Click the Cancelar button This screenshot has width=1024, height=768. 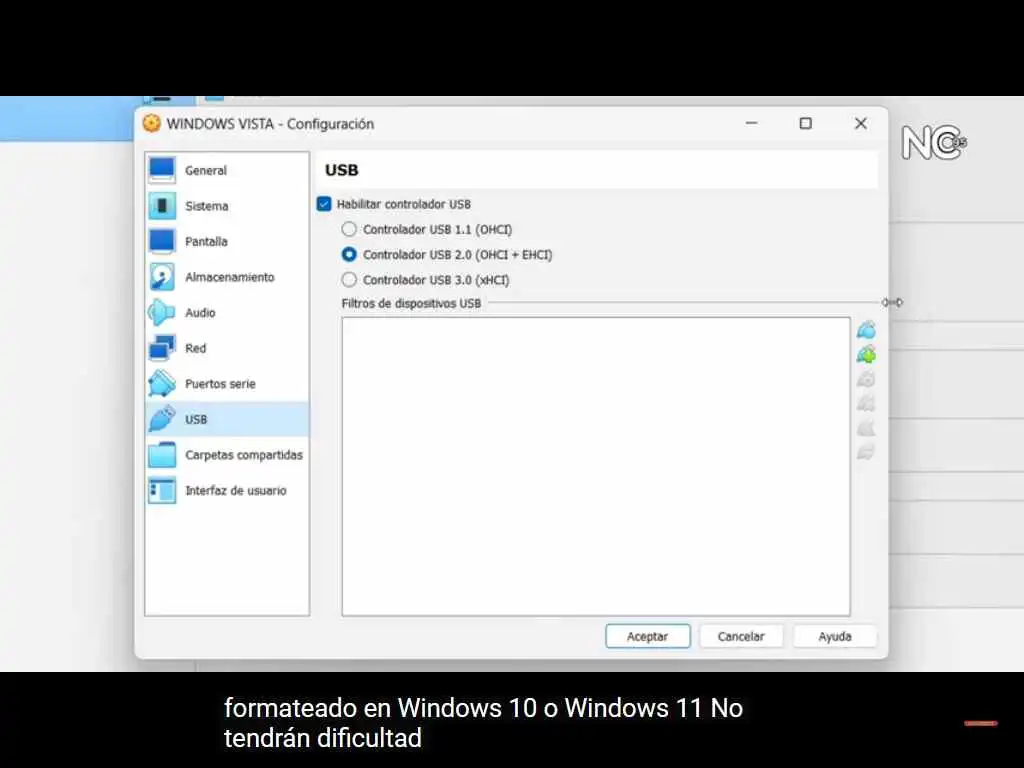[x=741, y=636]
